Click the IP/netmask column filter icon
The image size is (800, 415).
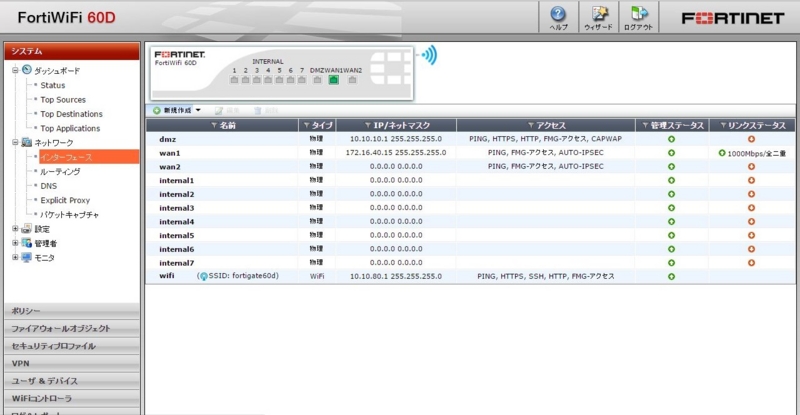[x=367, y=125]
